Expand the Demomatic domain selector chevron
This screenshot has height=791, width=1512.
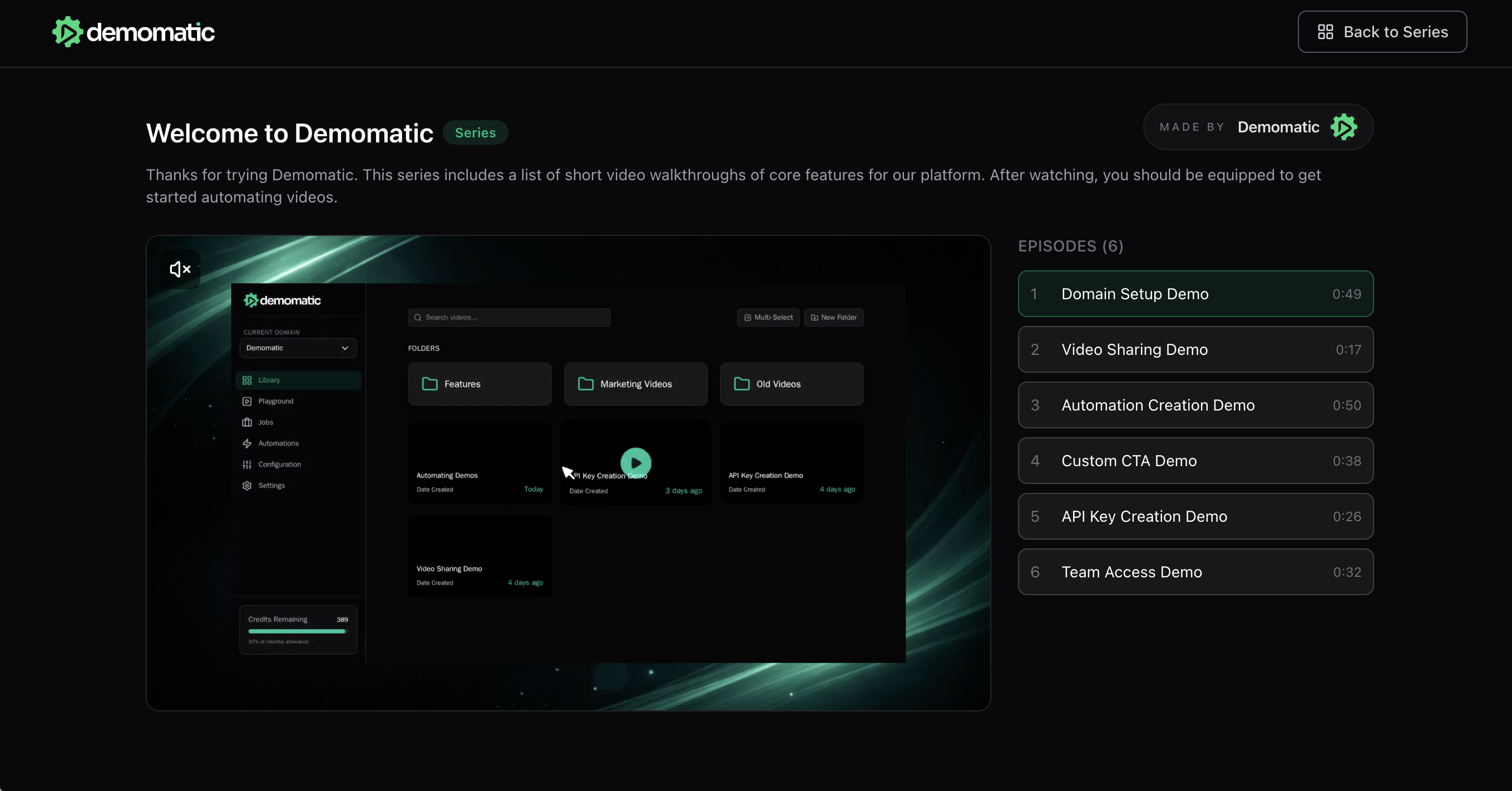point(345,348)
